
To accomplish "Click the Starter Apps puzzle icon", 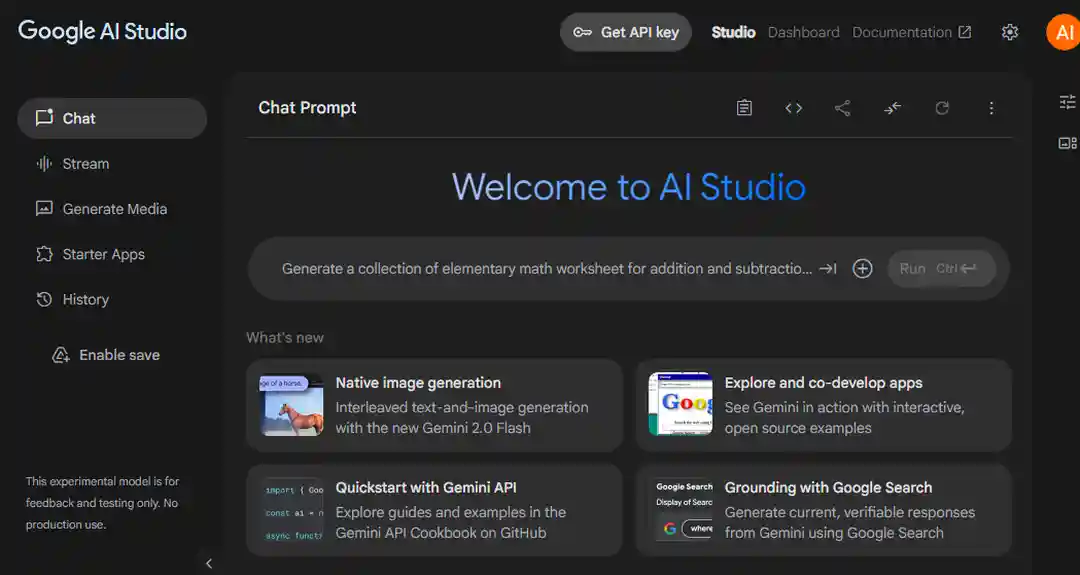I will pyautogui.click(x=44, y=253).
